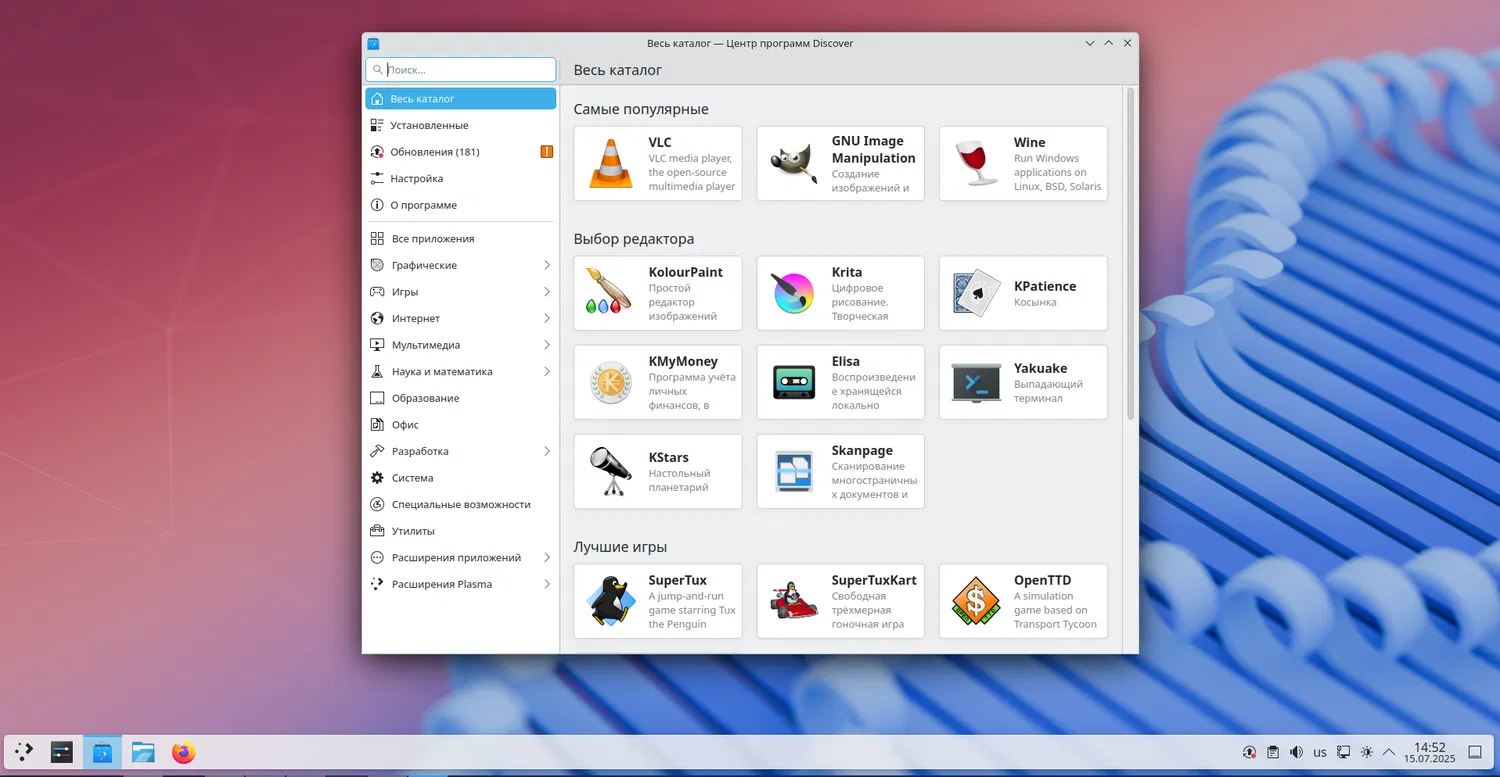This screenshot has width=1500, height=777.
Task: Open the Утилиты category
Action: [461, 531]
